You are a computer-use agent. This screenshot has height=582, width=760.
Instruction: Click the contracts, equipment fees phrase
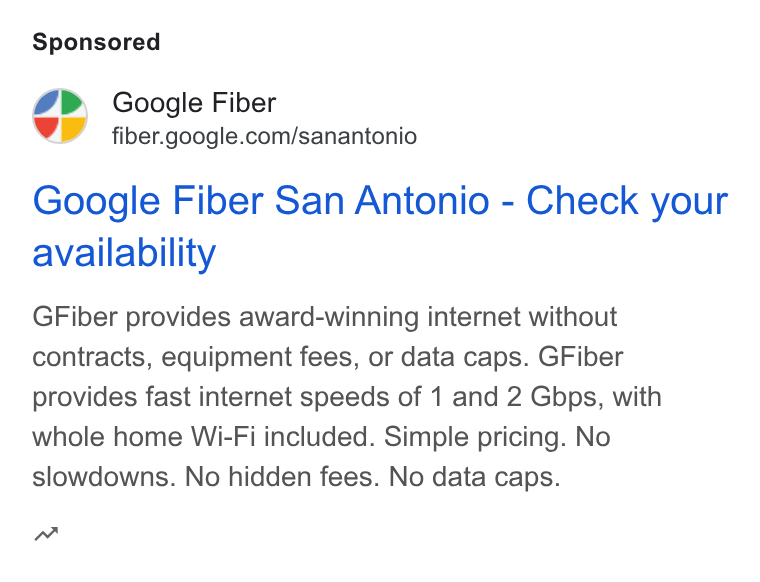196,358
